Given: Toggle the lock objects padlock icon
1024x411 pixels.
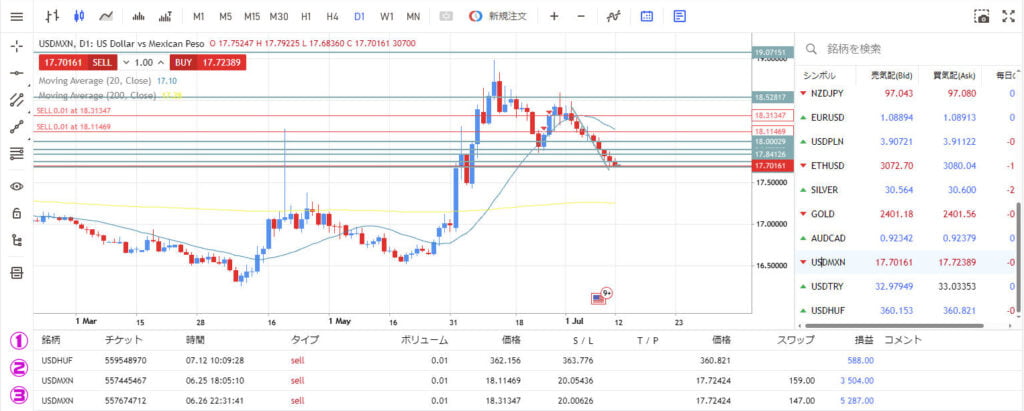Looking at the screenshot, I should 16,213.
